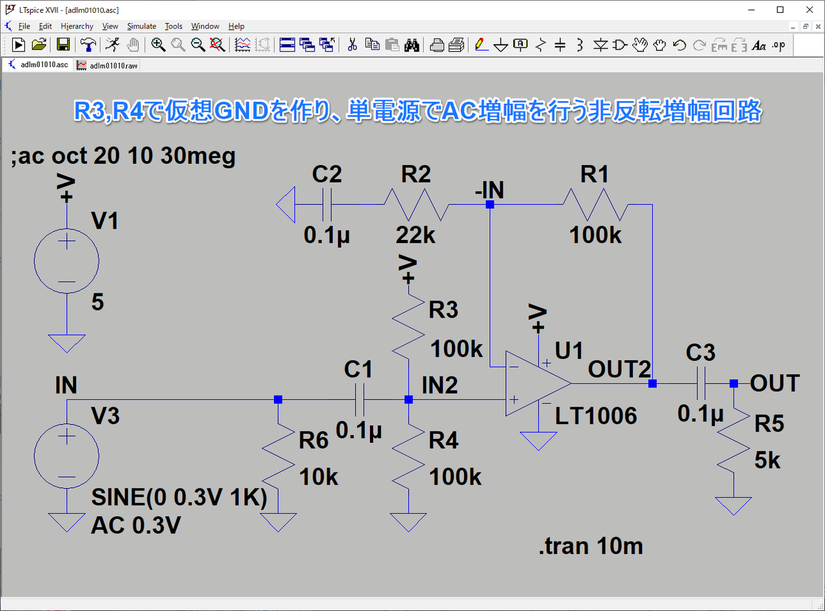The height and width of the screenshot is (611, 825).
Task: Click the '.tran 10m' simulation directive
Action: [x=591, y=546]
